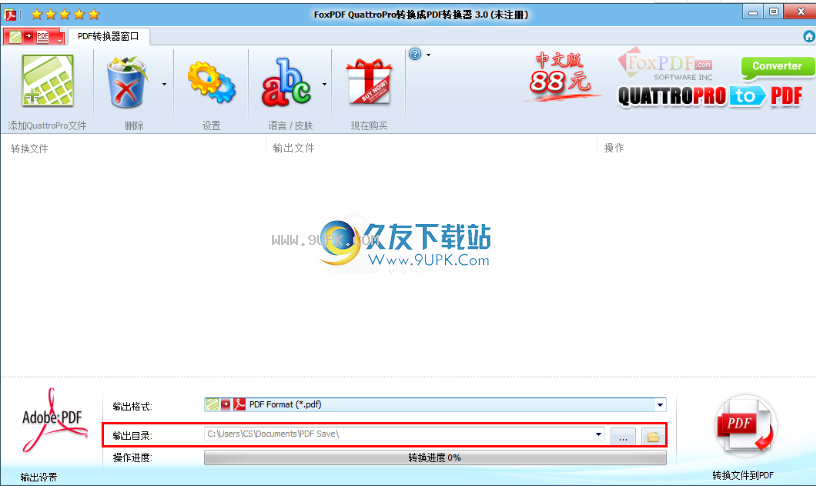Click the home icon at top right
This screenshot has height=486, width=816.
pyautogui.click(x=809, y=36)
